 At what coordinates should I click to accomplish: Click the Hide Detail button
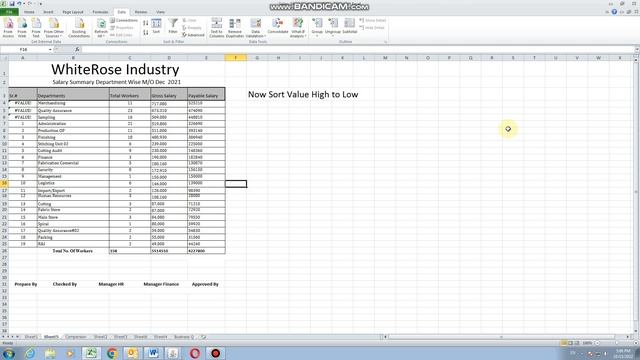(x=372, y=28)
